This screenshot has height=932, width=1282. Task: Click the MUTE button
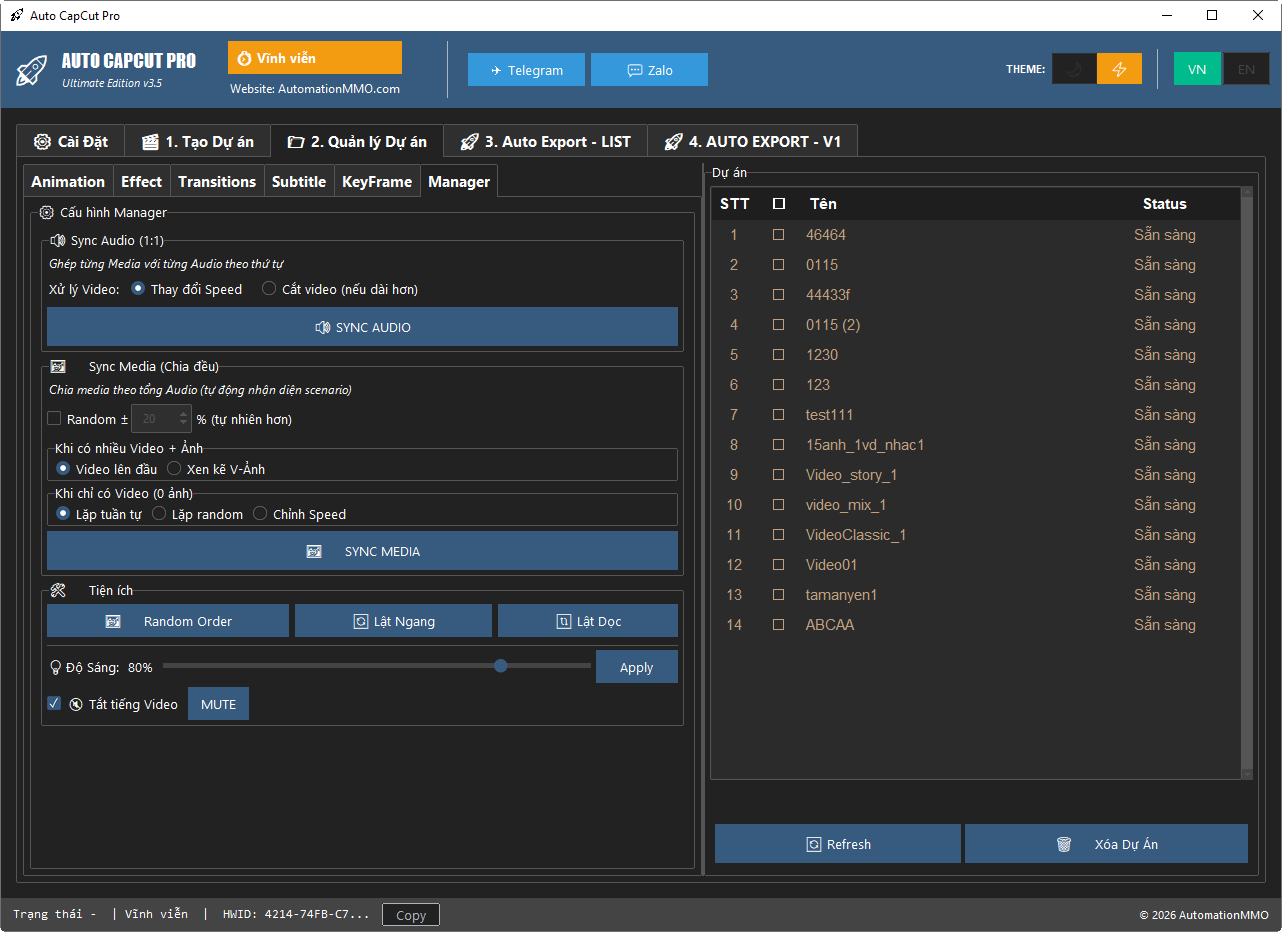pos(219,704)
